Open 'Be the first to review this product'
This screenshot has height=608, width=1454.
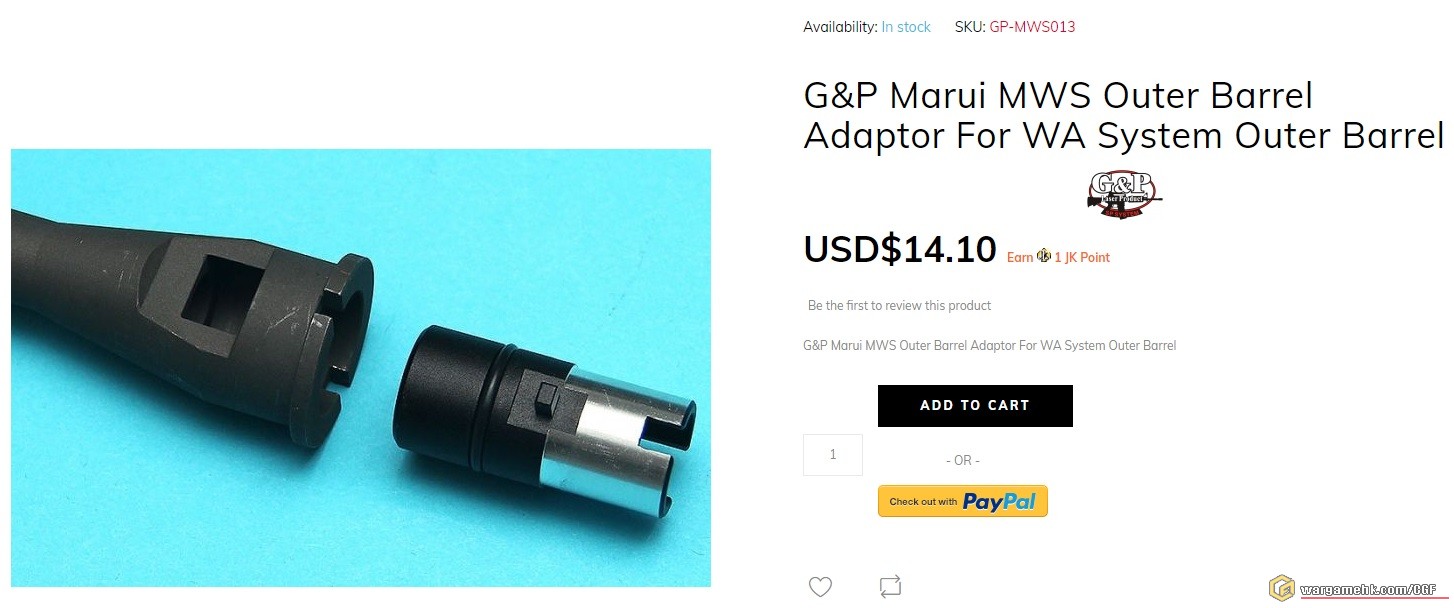pyautogui.click(x=900, y=305)
